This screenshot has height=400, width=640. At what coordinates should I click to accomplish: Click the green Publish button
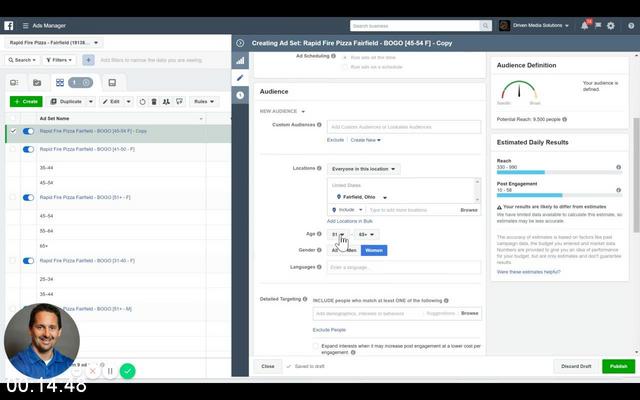pyautogui.click(x=618, y=367)
